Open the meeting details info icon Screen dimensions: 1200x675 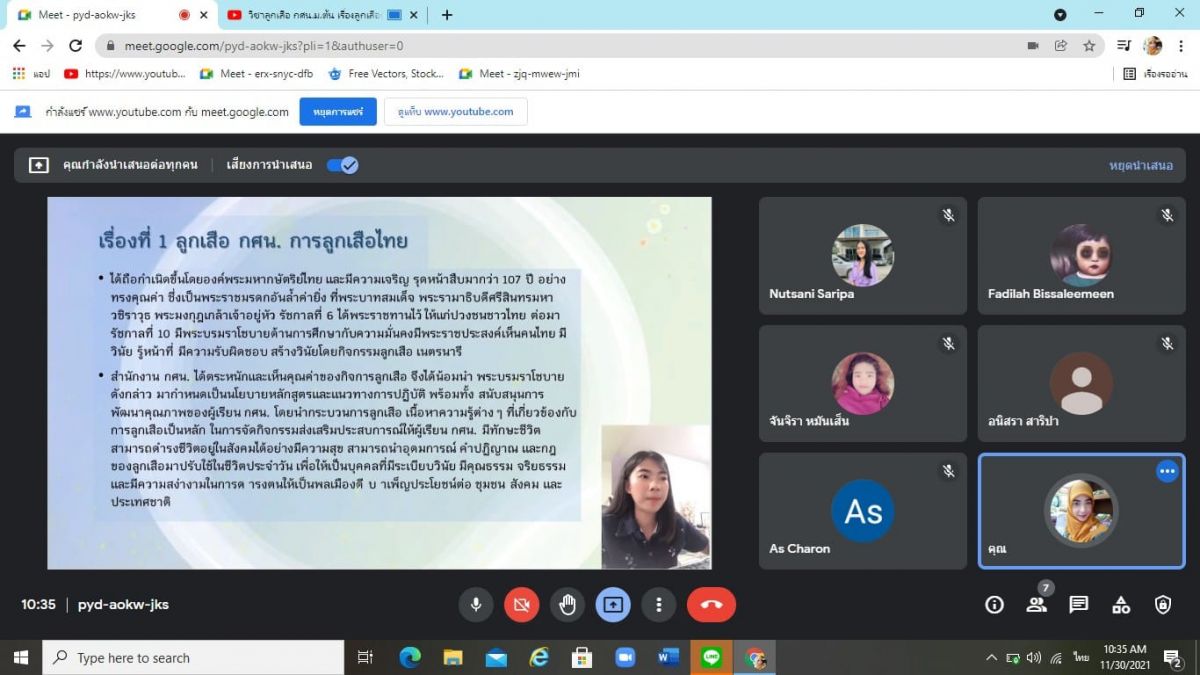click(994, 604)
